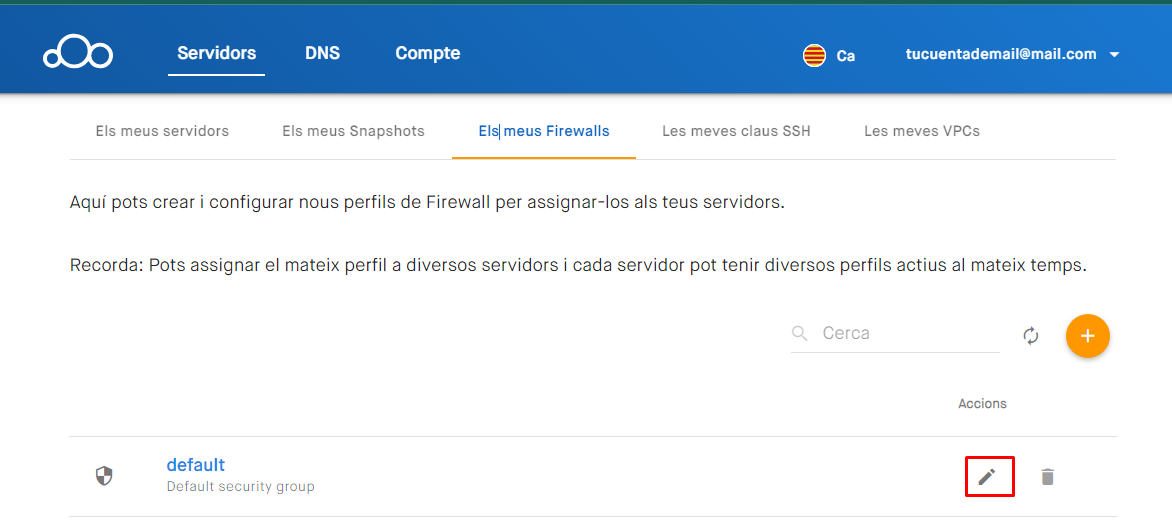Focus the Cerca search field
Viewport: 1172px width, 527px height.
tap(905, 334)
